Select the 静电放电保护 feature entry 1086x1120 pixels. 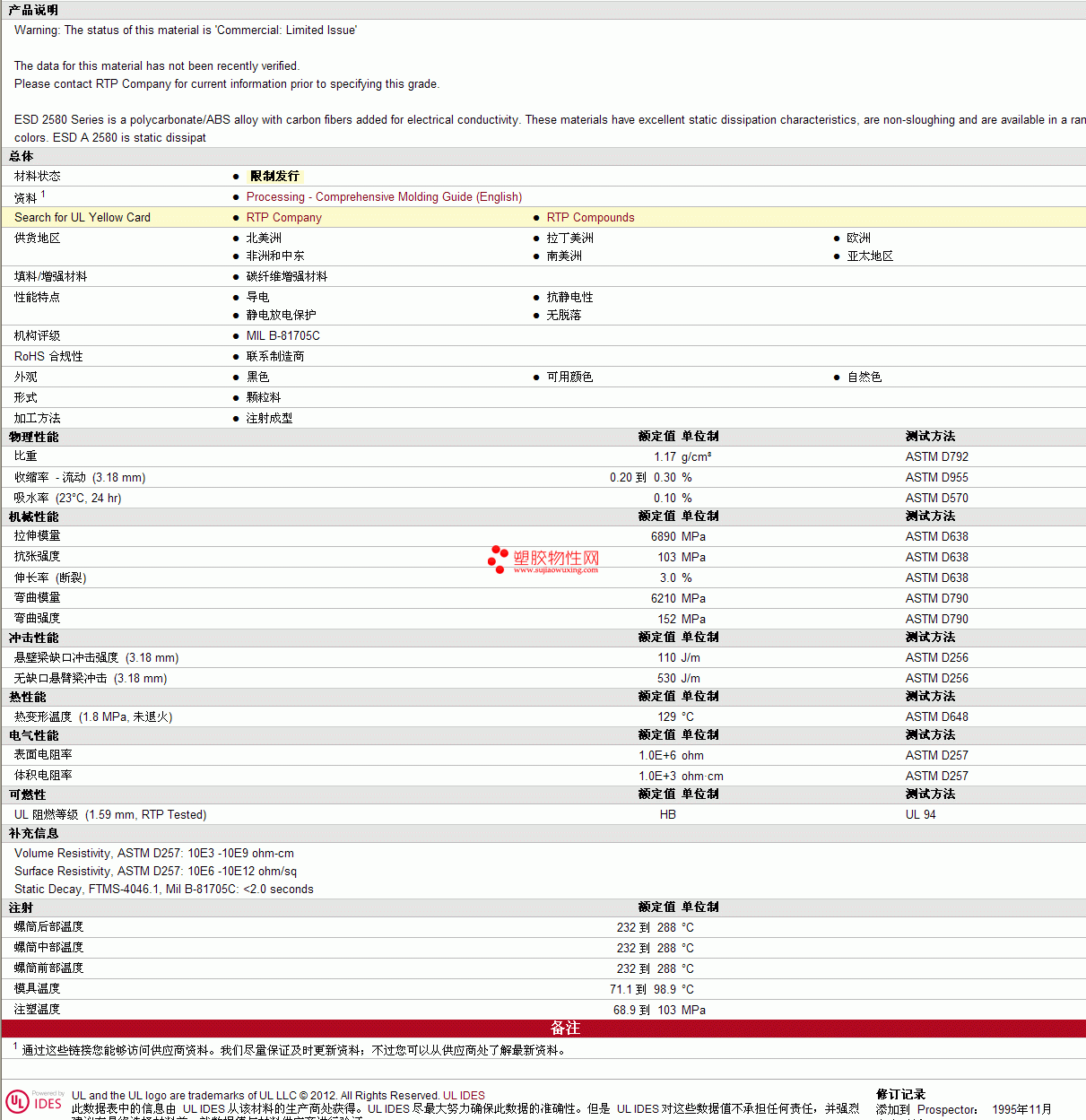(281, 316)
